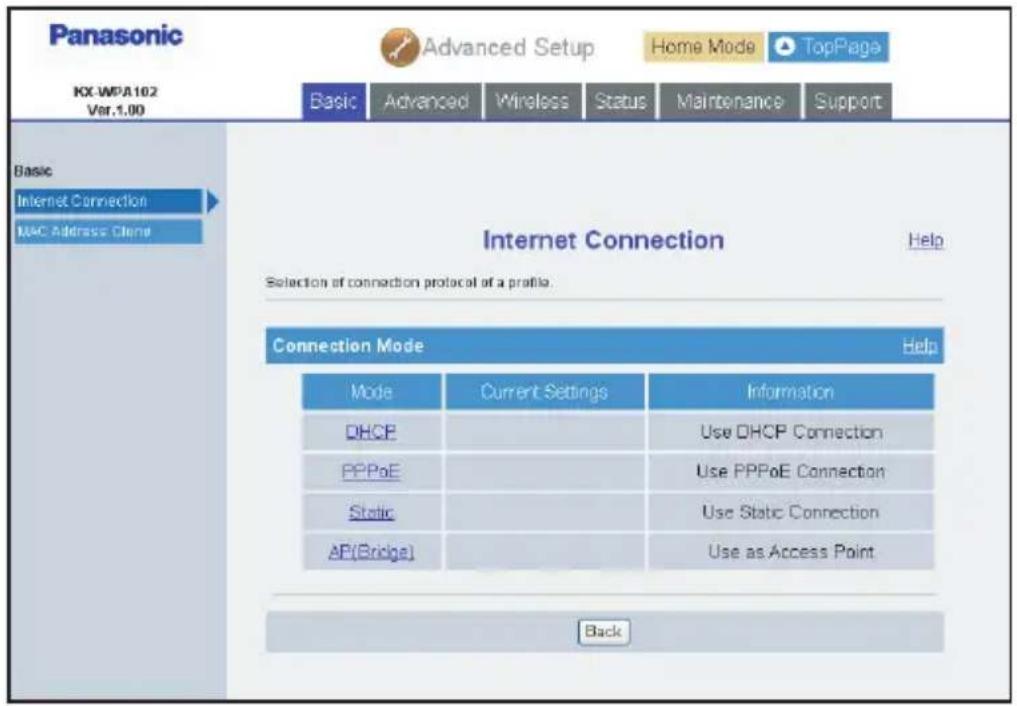This screenshot has height=706, width=1017.
Task: Choose the AP(Bridge) mode
Action: pyautogui.click(x=371, y=552)
